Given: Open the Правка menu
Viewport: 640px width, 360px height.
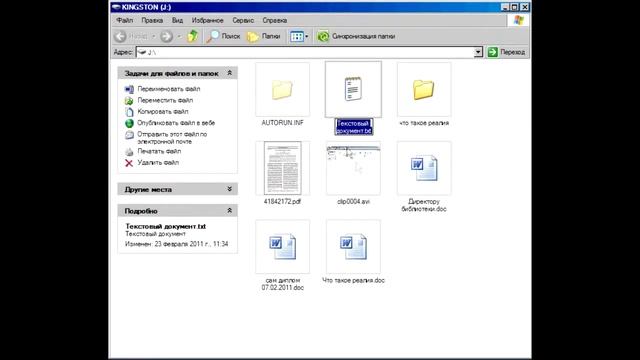Looking at the screenshot, I should (x=152, y=20).
